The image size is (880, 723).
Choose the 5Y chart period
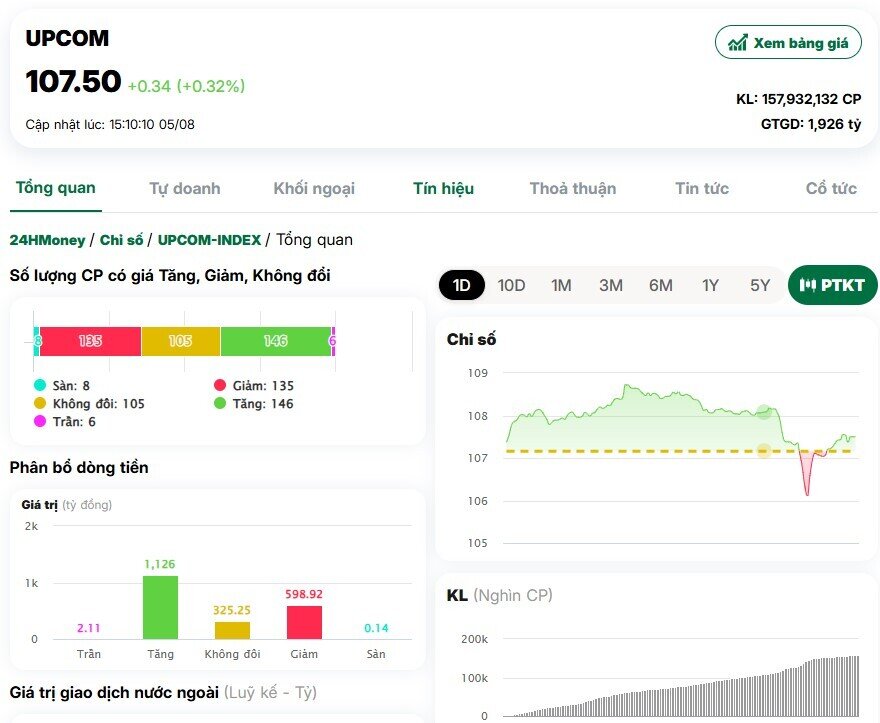[760, 285]
